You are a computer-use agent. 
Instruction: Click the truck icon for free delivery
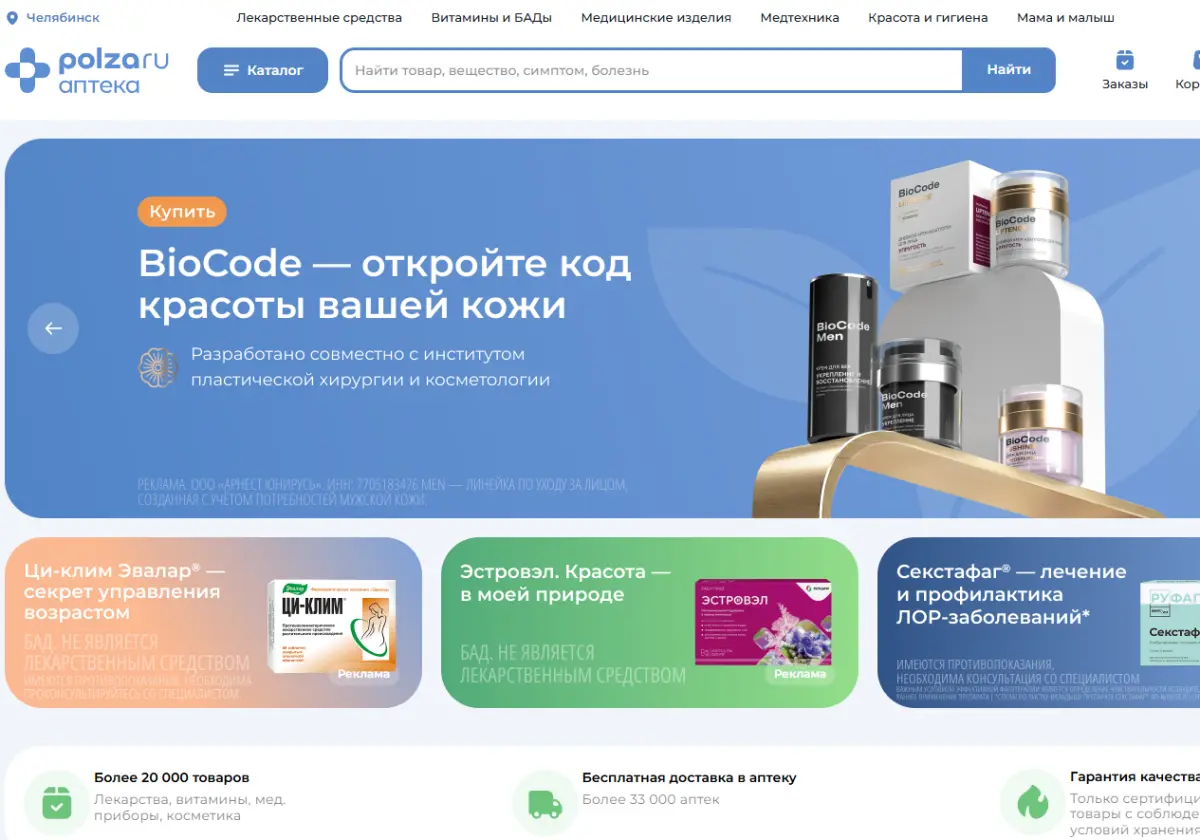point(543,802)
